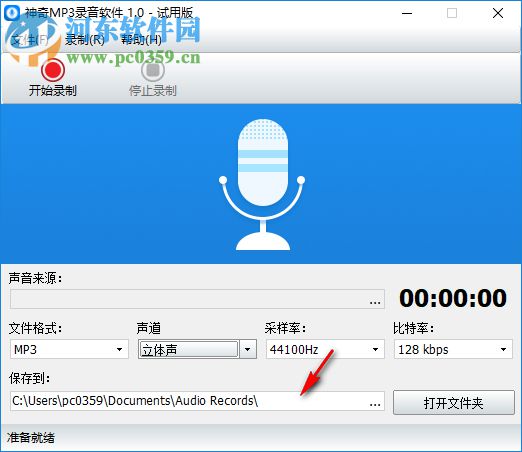This screenshot has width=522, height=452.
Task: Open the 文件(F) menu
Action: click(x=30, y=40)
